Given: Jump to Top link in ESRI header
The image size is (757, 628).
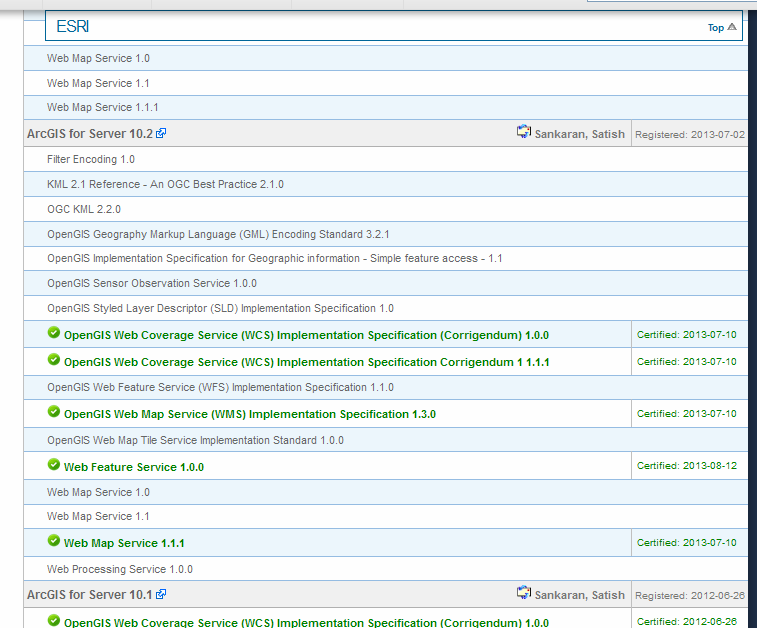Looking at the screenshot, I should click(715, 28).
